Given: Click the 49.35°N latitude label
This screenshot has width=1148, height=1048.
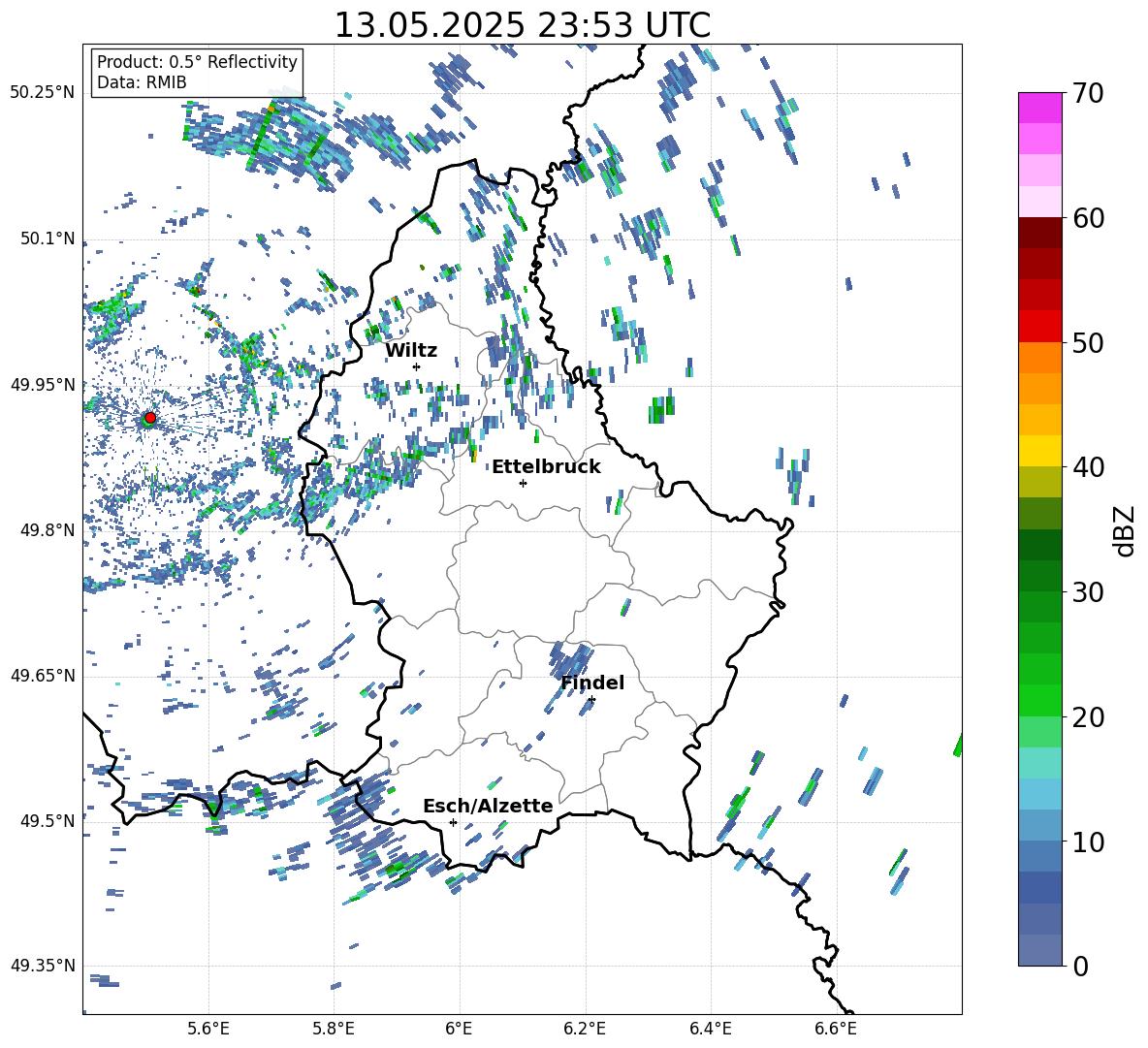Looking at the screenshot, I should coord(43,966).
